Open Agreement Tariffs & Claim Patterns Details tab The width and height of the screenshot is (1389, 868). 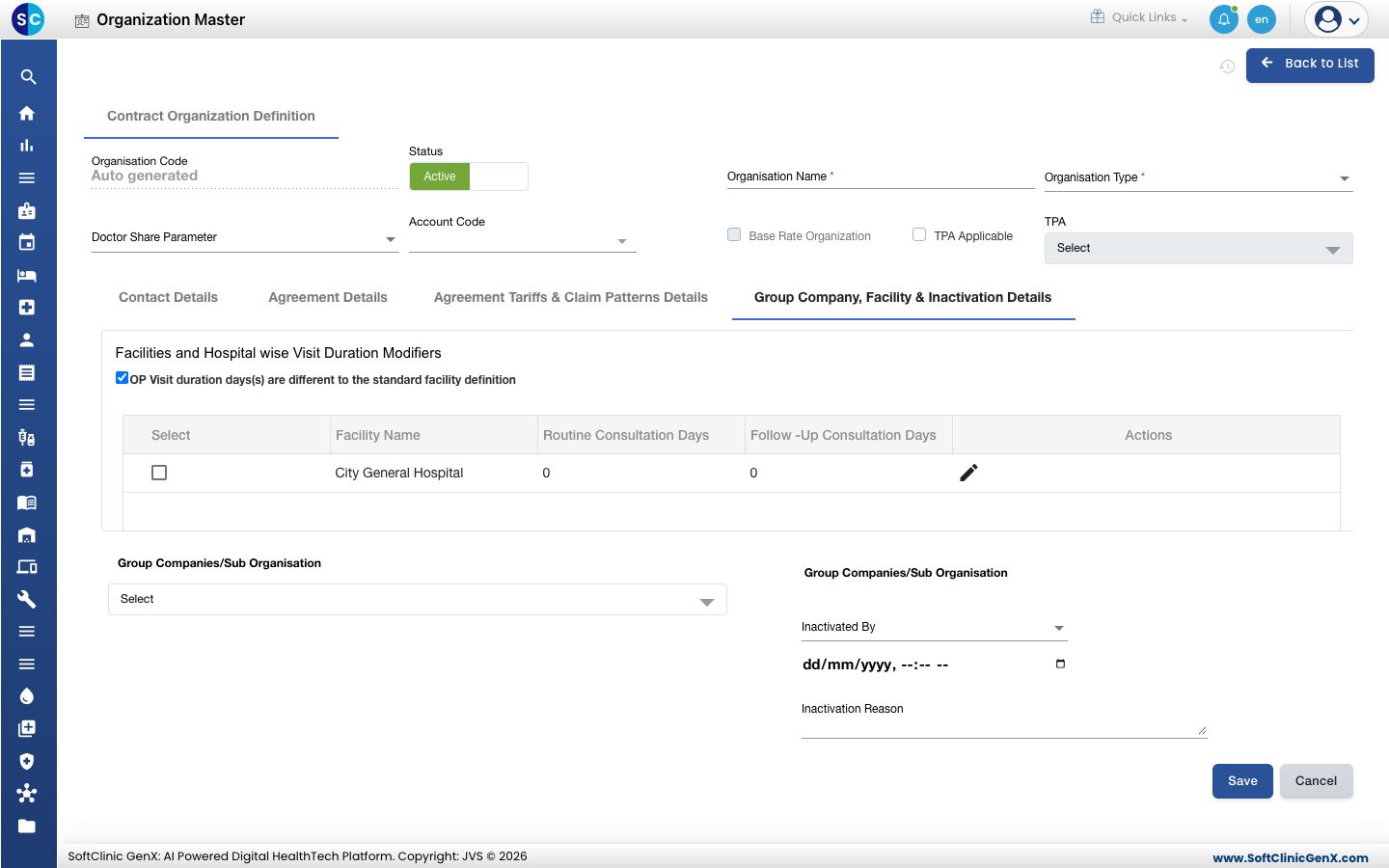click(x=571, y=297)
